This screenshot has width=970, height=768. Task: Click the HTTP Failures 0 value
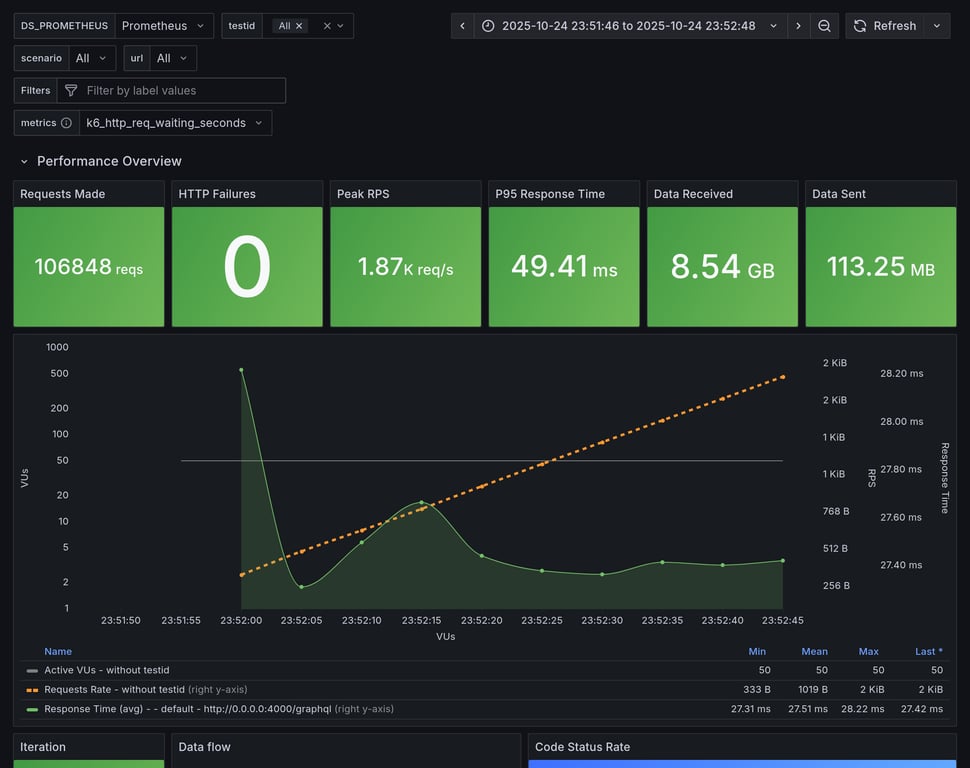(247, 267)
